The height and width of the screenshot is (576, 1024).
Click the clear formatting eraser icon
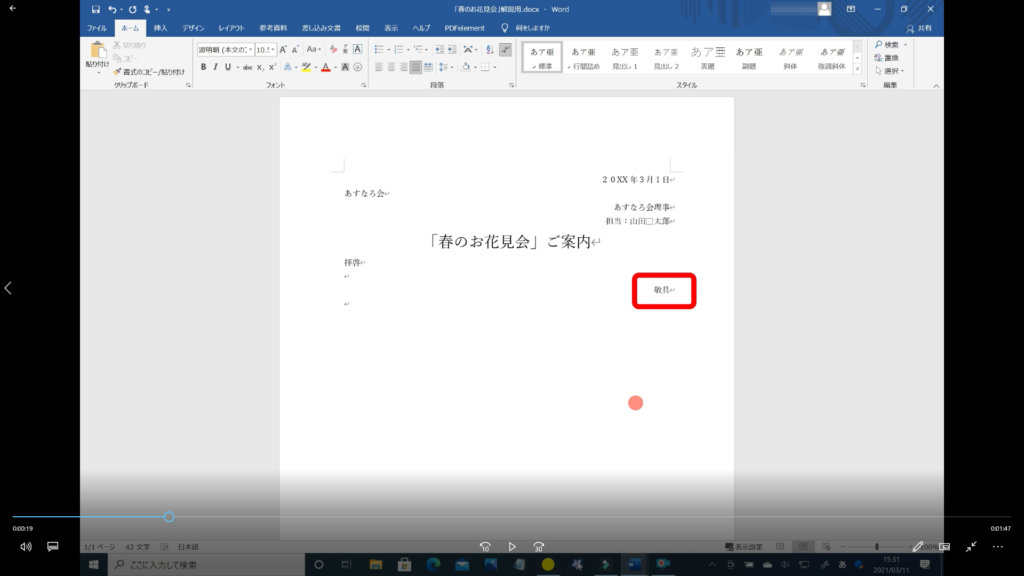pos(333,49)
